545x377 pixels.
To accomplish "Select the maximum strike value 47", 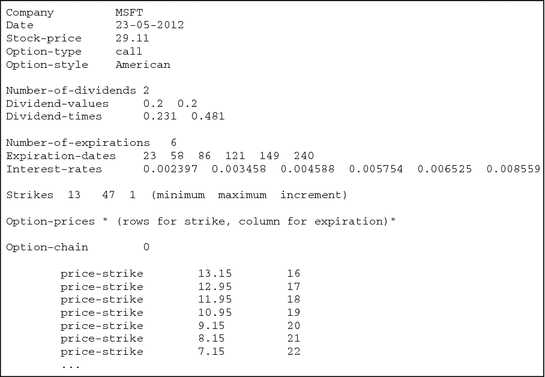I will tap(108, 195).
